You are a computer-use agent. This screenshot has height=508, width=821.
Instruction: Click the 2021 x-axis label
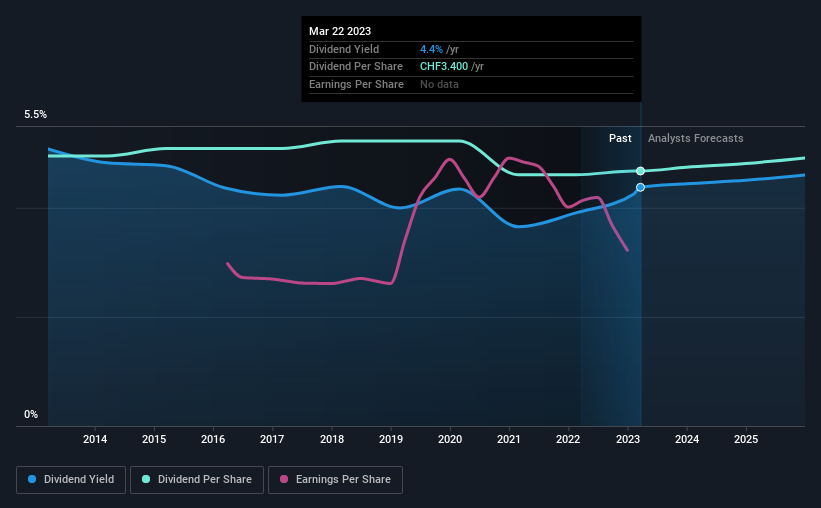(509, 439)
